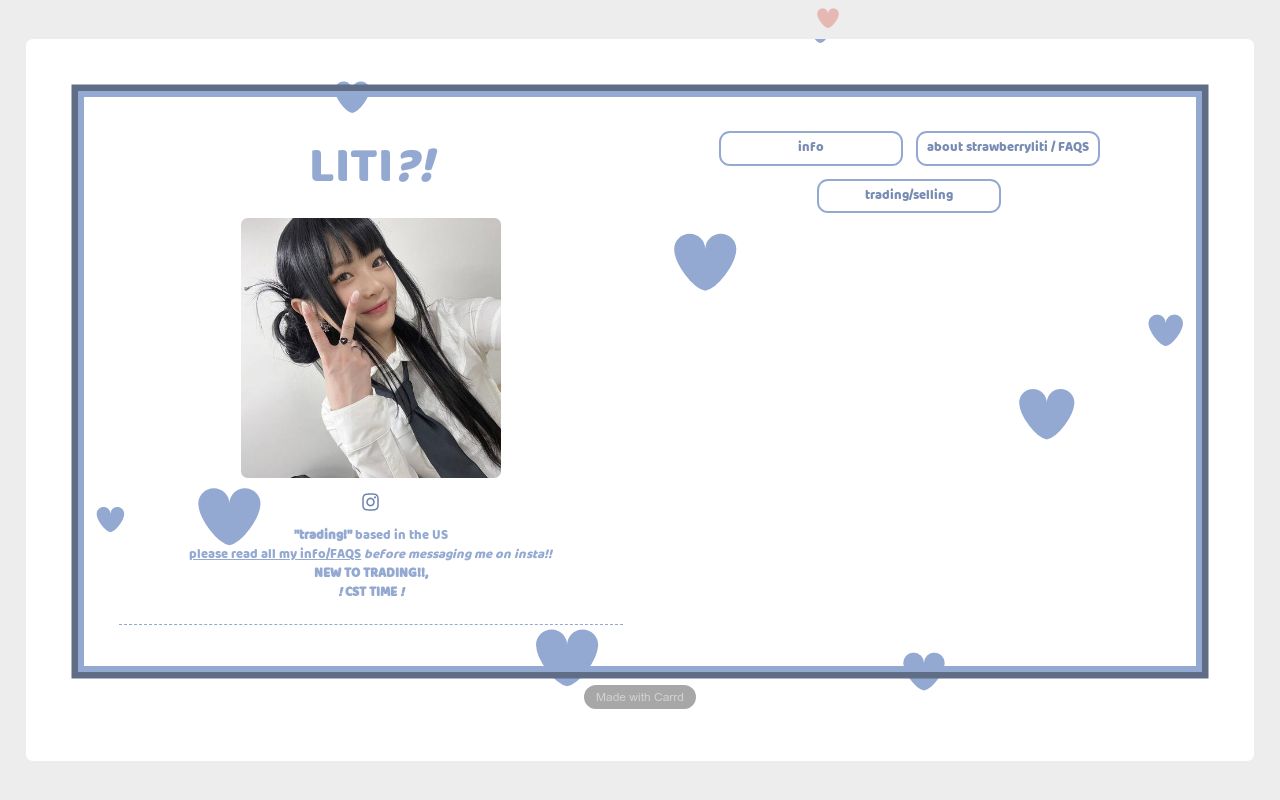Open the info page
The image size is (1280, 800).
click(x=810, y=148)
